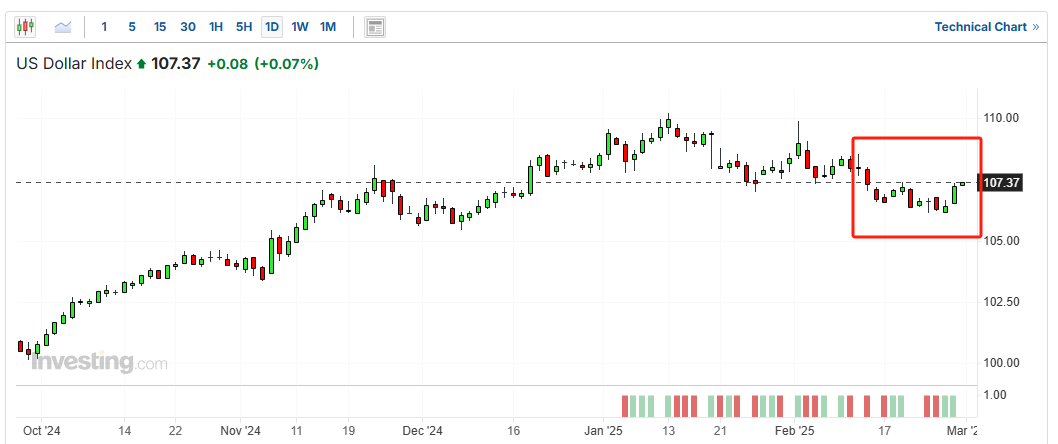
Task: Switch to the 1H interval
Action: click(x=216, y=26)
